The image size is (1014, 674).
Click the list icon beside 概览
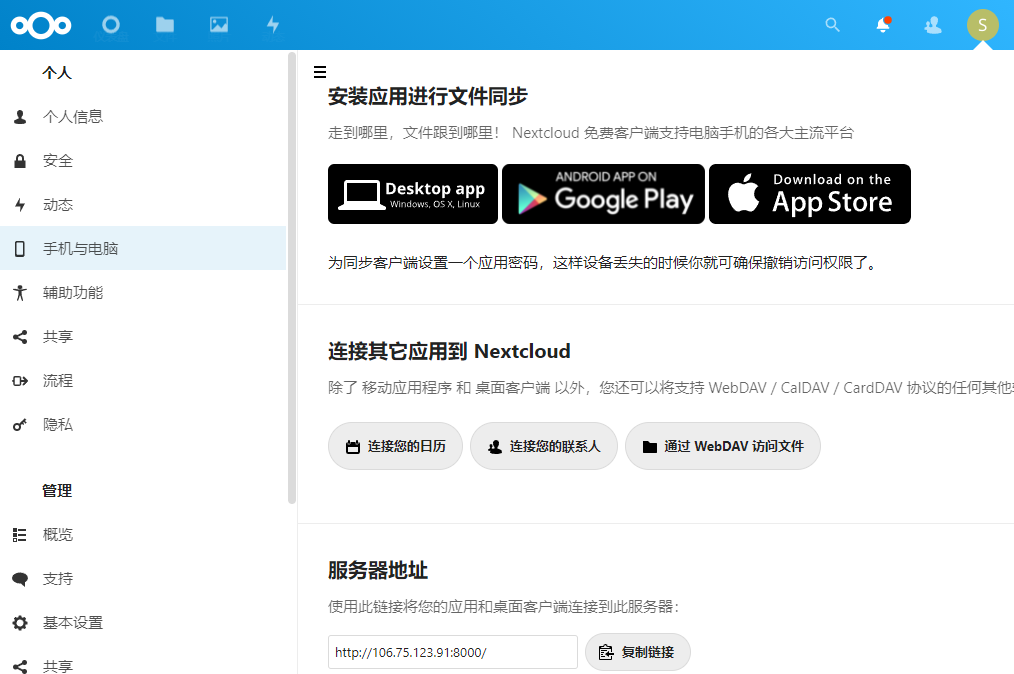20,535
